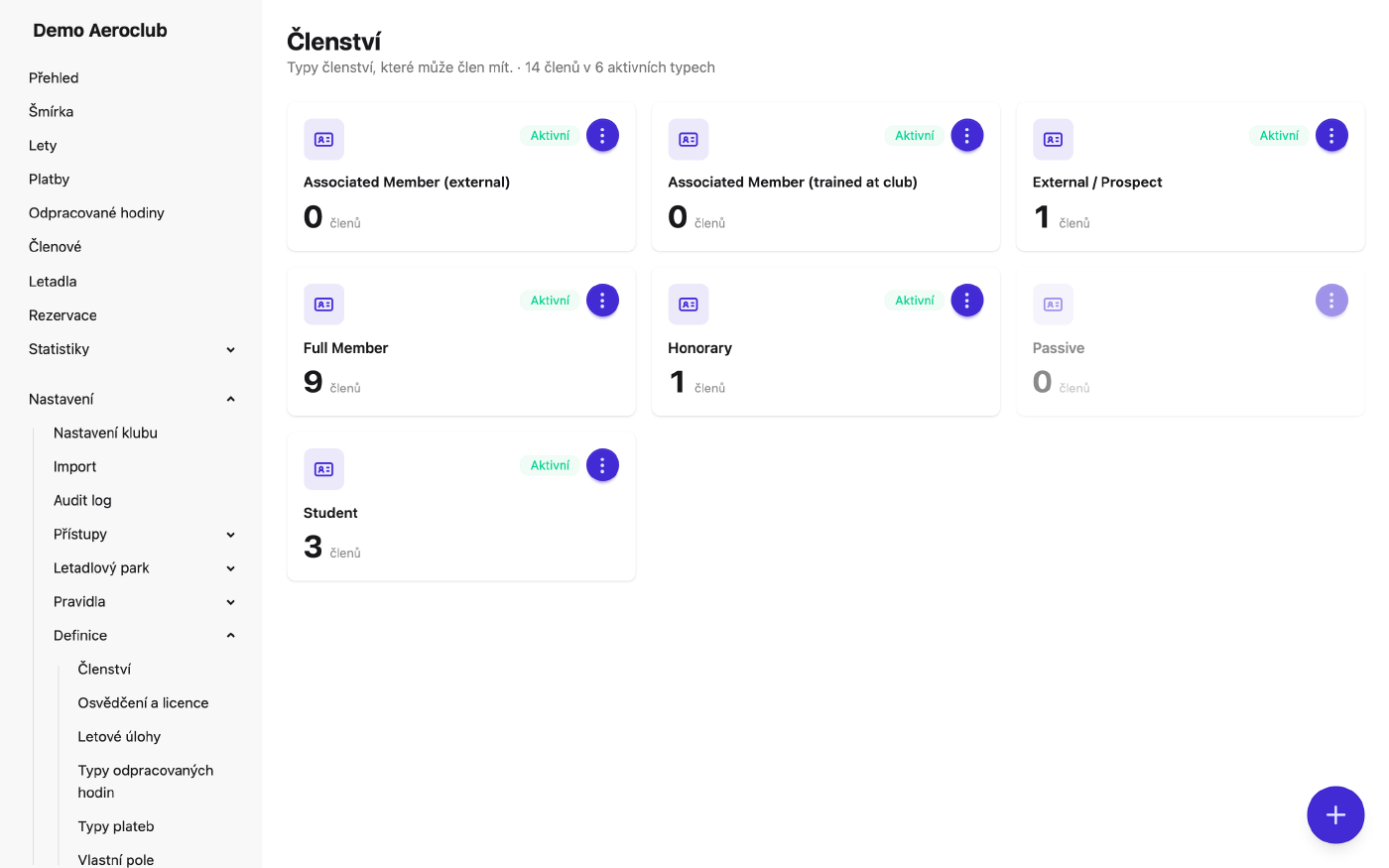Add new membership type with plus button
Screen dimensions: 1389x868
[x=1335, y=815]
